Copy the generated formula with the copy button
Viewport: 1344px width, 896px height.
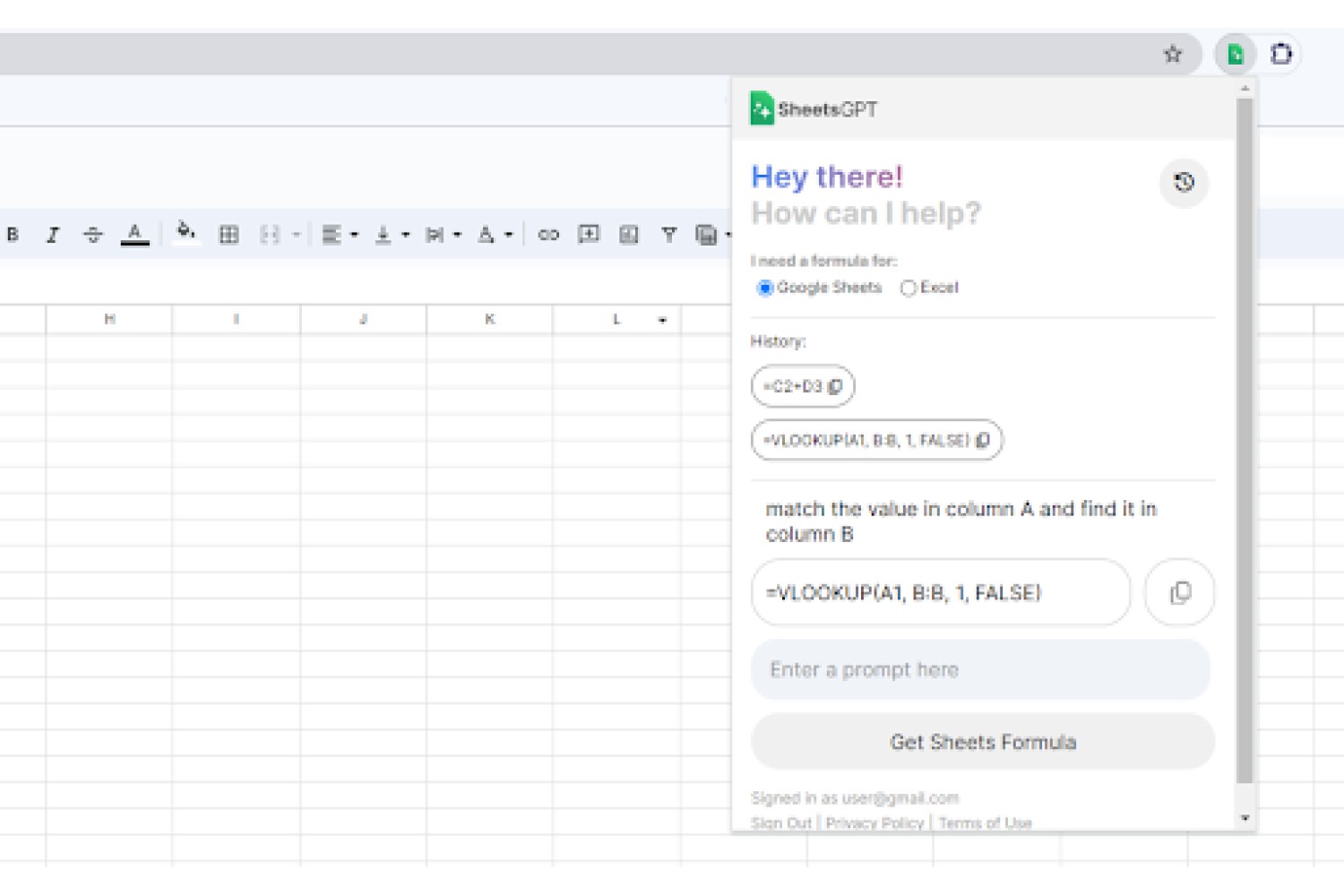tap(1180, 592)
